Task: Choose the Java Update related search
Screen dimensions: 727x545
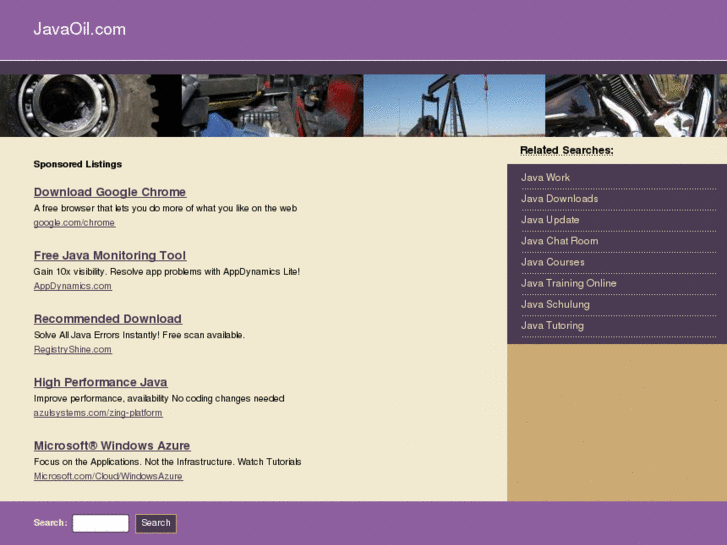Action: (x=550, y=220)
